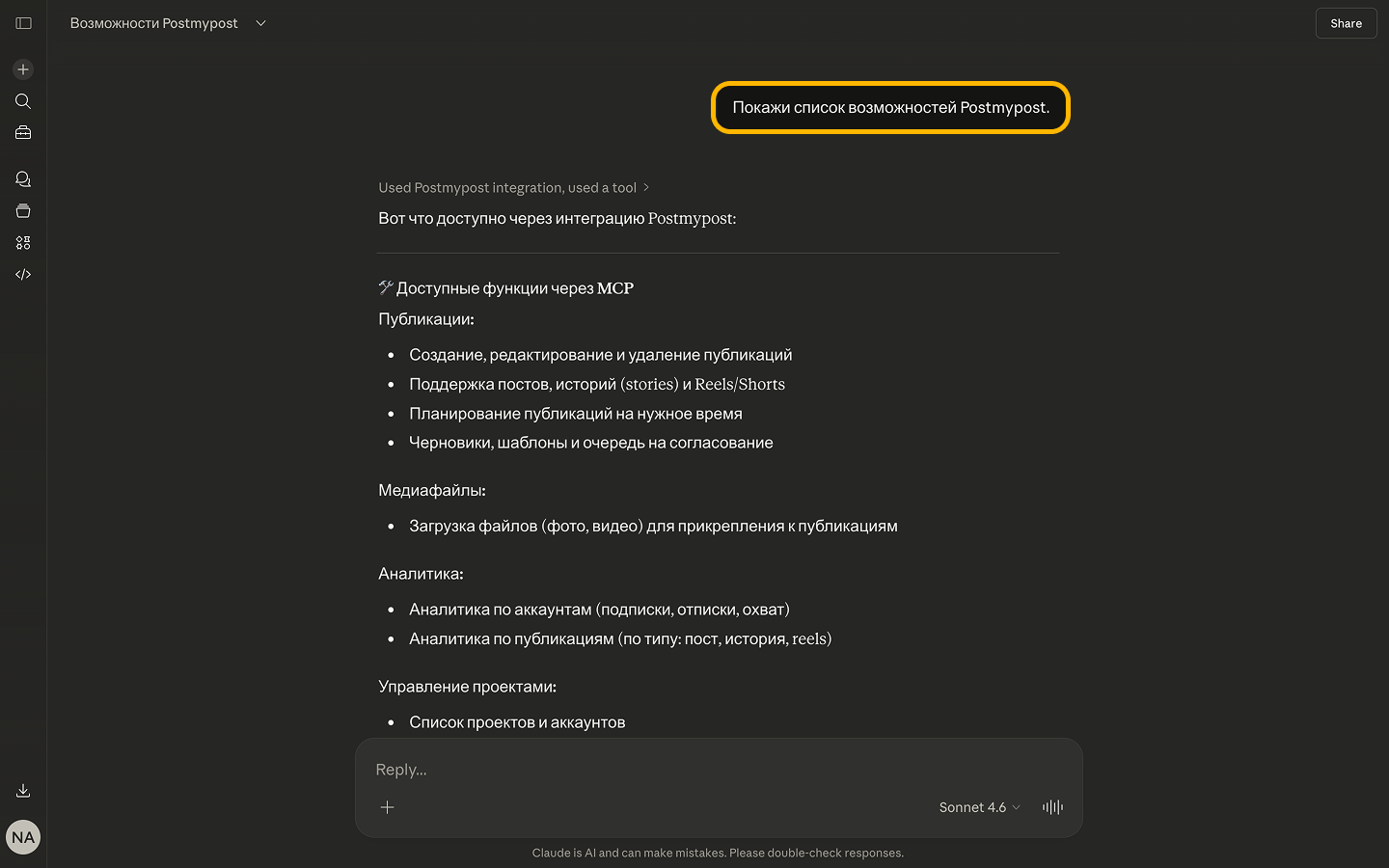
Task: Open the code icon in the sidebar
Action: (x=23, y=275)
